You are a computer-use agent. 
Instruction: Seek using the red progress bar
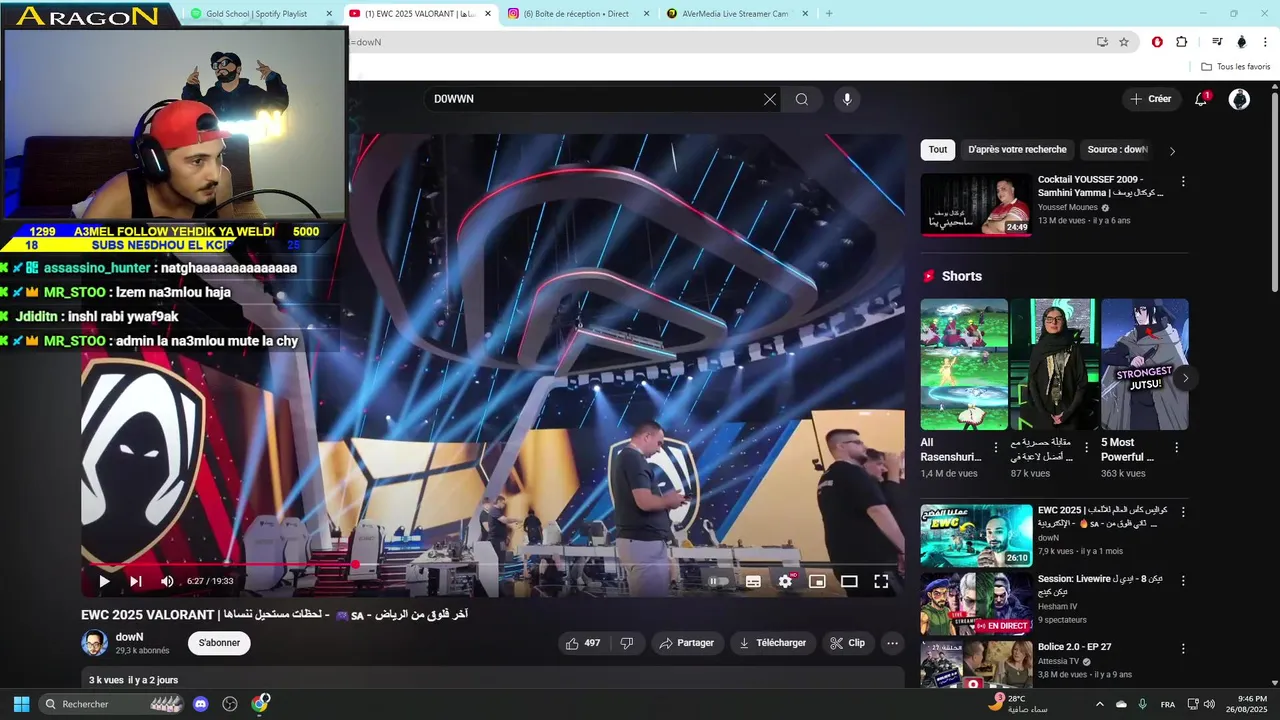tap(493, 564)
